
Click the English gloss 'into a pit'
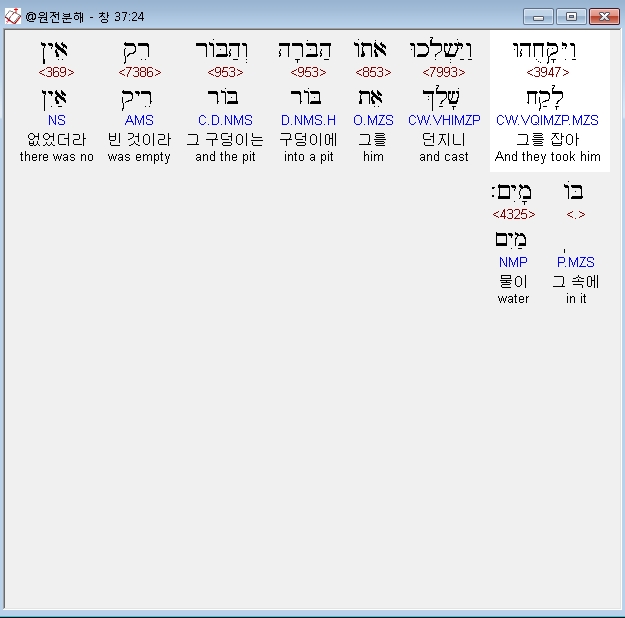point(309,157)
